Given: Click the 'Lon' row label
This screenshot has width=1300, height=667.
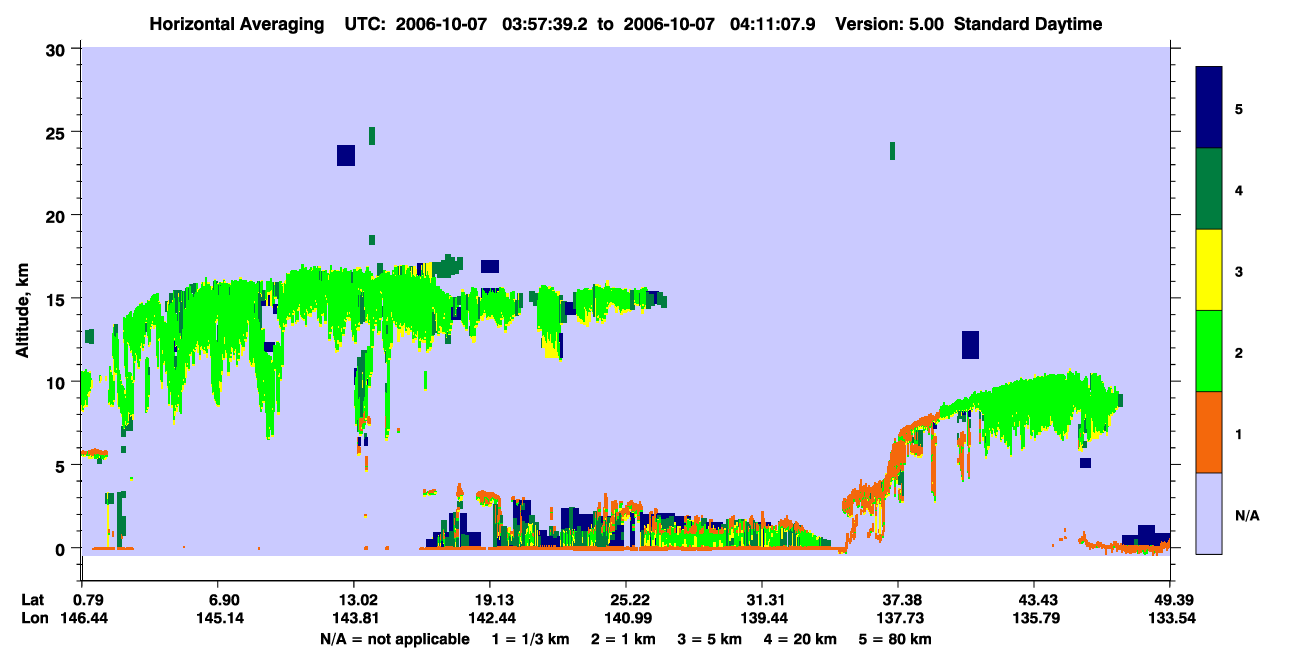Looking at the screenshot, I should 34,619.
